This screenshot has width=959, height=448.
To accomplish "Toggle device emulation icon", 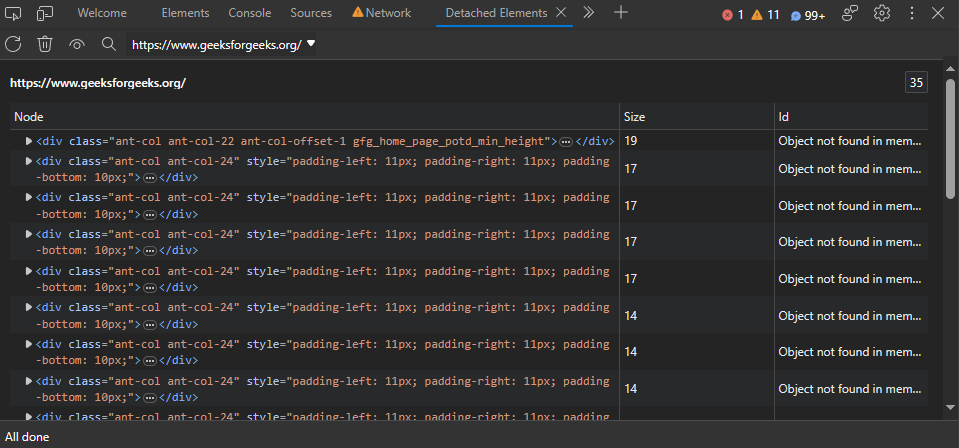I will point(46,13).
